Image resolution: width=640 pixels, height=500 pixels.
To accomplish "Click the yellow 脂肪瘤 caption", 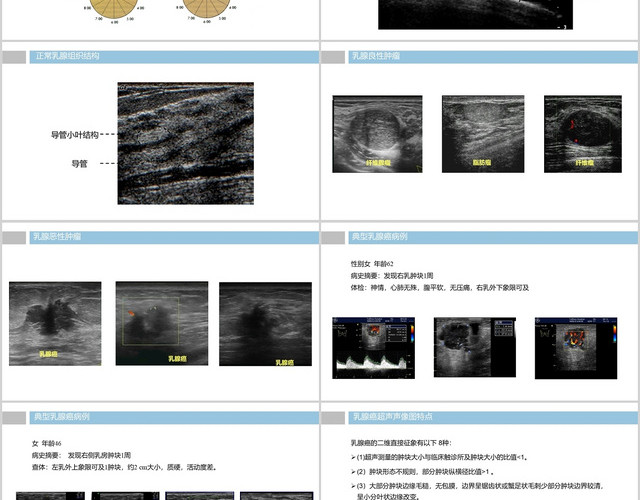I will [482, 162].
